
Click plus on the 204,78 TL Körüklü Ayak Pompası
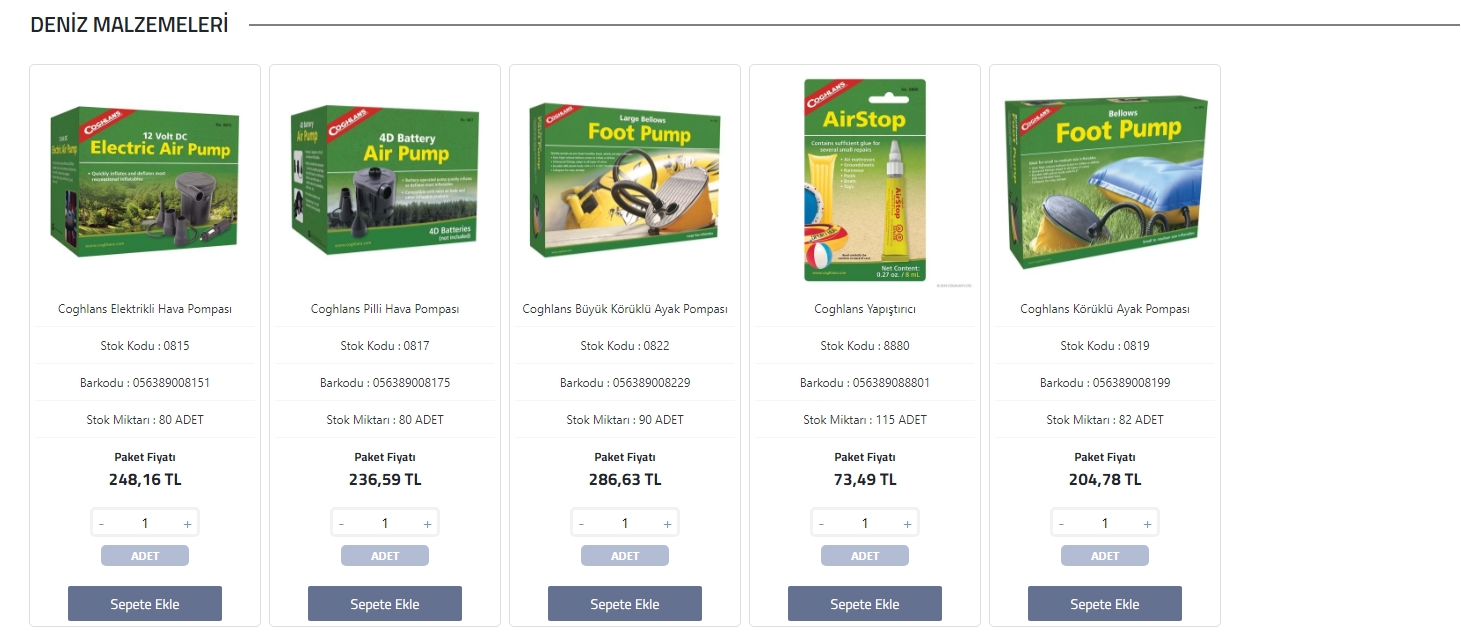pyautogui.click(x=1147, y=524)
